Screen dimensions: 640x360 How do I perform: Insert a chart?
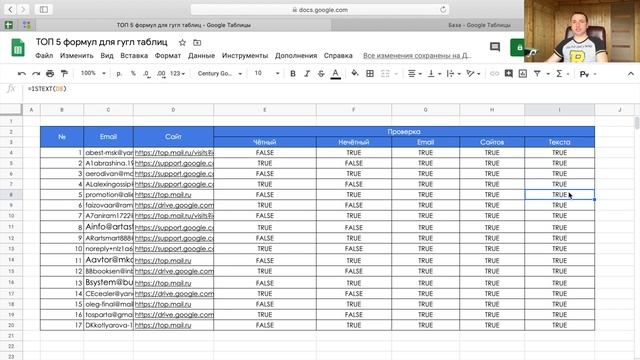pyautogui.click(x=523, y=73)
